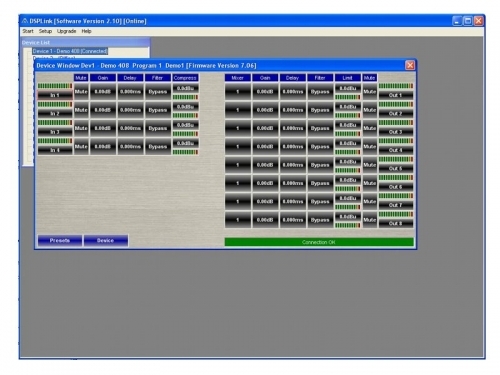Open Limit threshold for Out 4
The image size is (500, 375).
click(348, 143)
